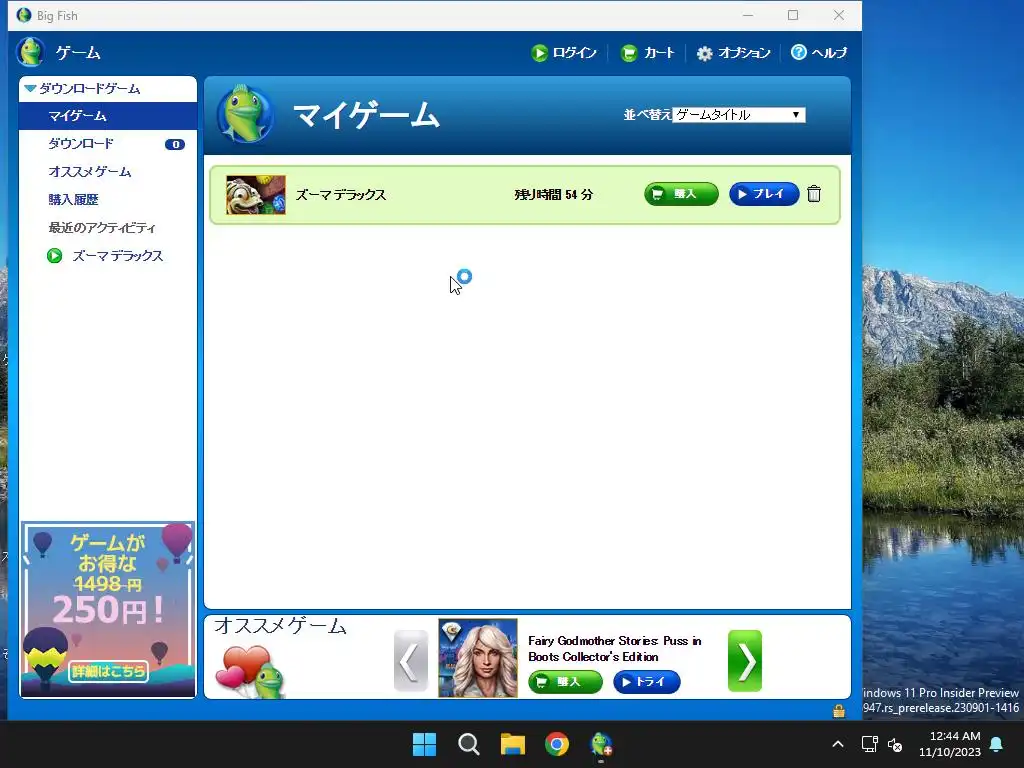The image size is (1024, 768).
Task: Click the Big Fish logo beside ゲーム
Action: pos(30,52)
